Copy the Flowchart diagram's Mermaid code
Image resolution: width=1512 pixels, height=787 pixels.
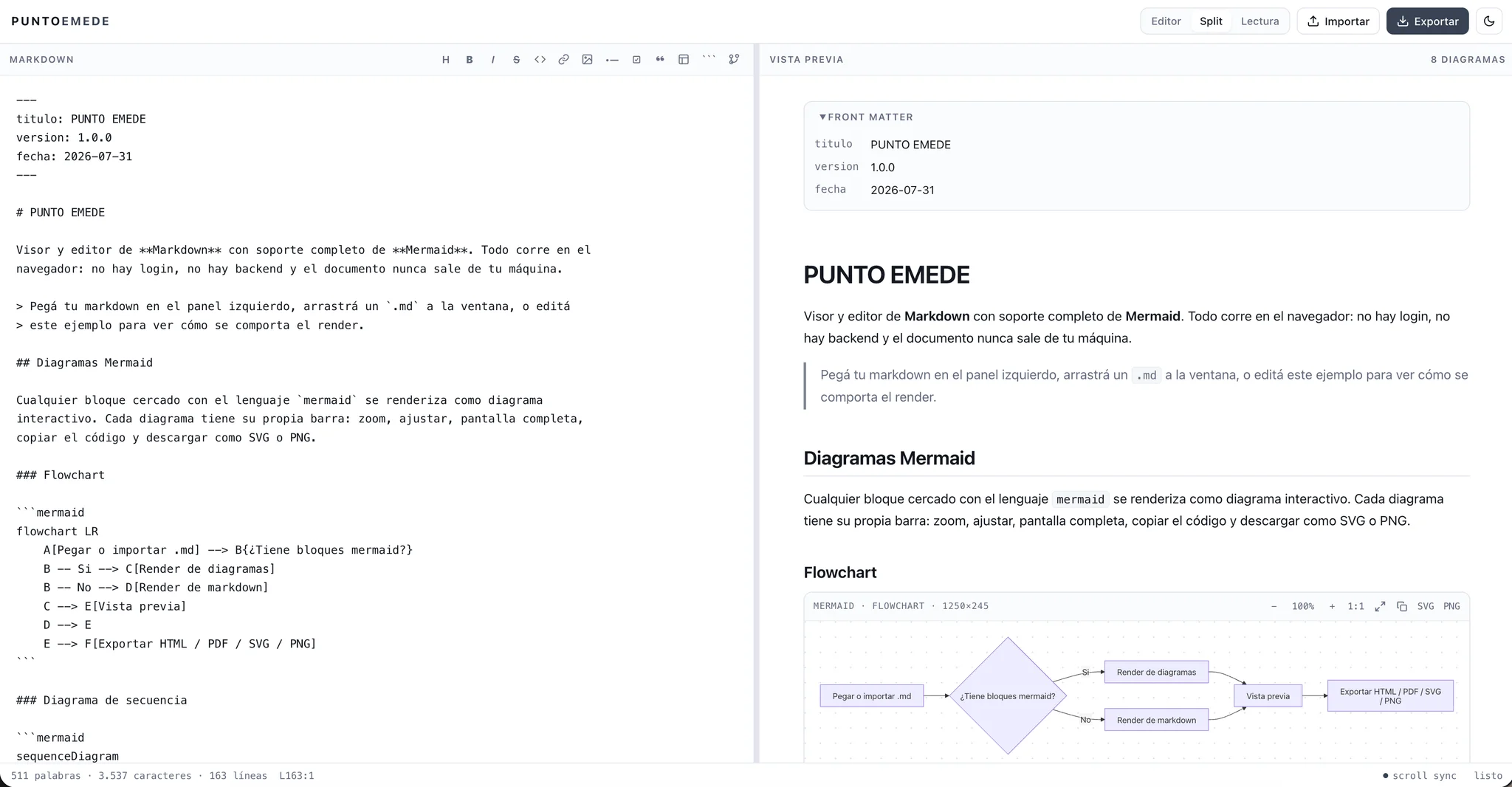point(1402,606)
